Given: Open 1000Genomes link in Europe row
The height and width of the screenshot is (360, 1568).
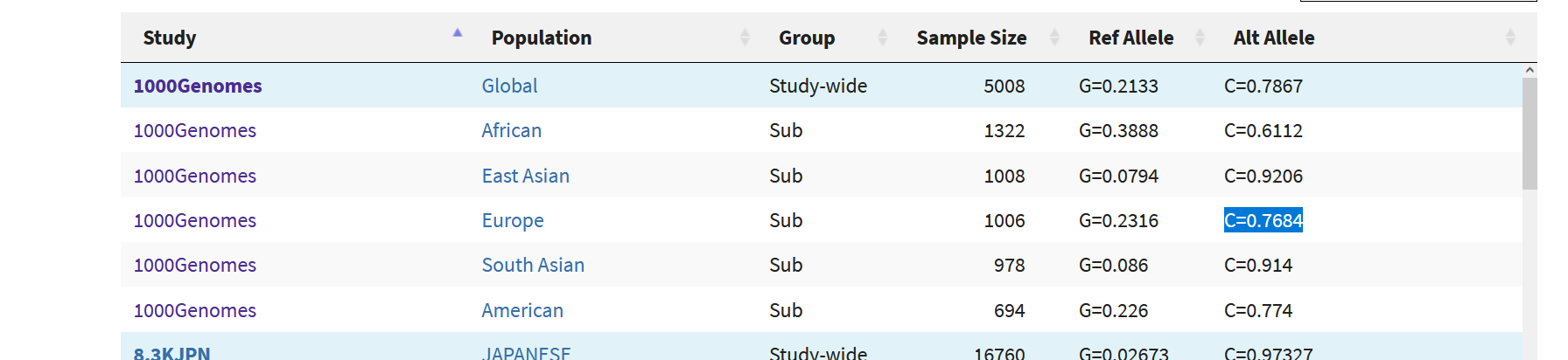Looking at the screenshot, I should coord(194,220).
